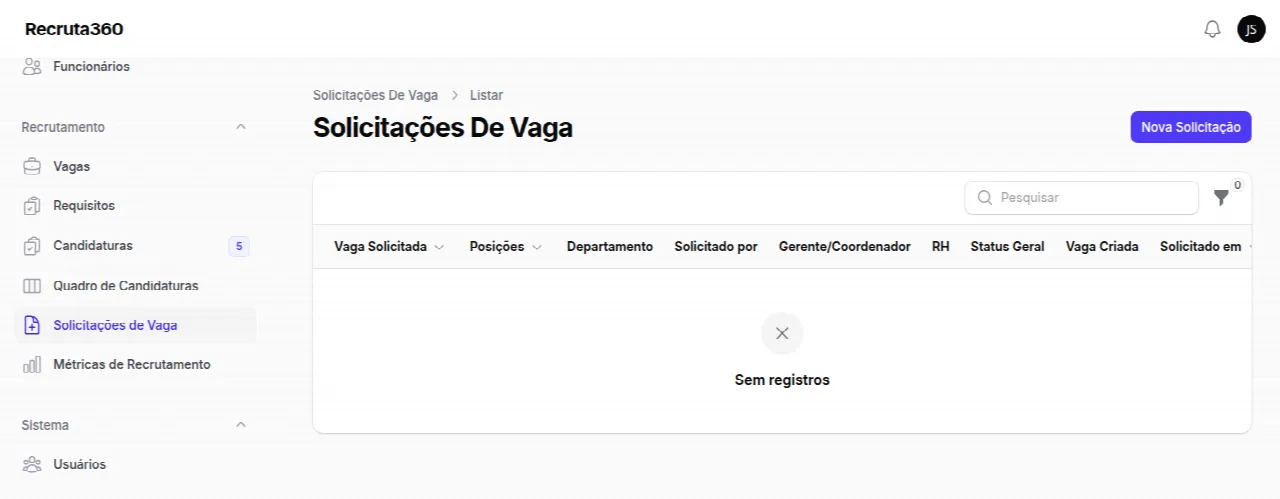
Task: Sort by Posições column chevron
Action: 537,247
